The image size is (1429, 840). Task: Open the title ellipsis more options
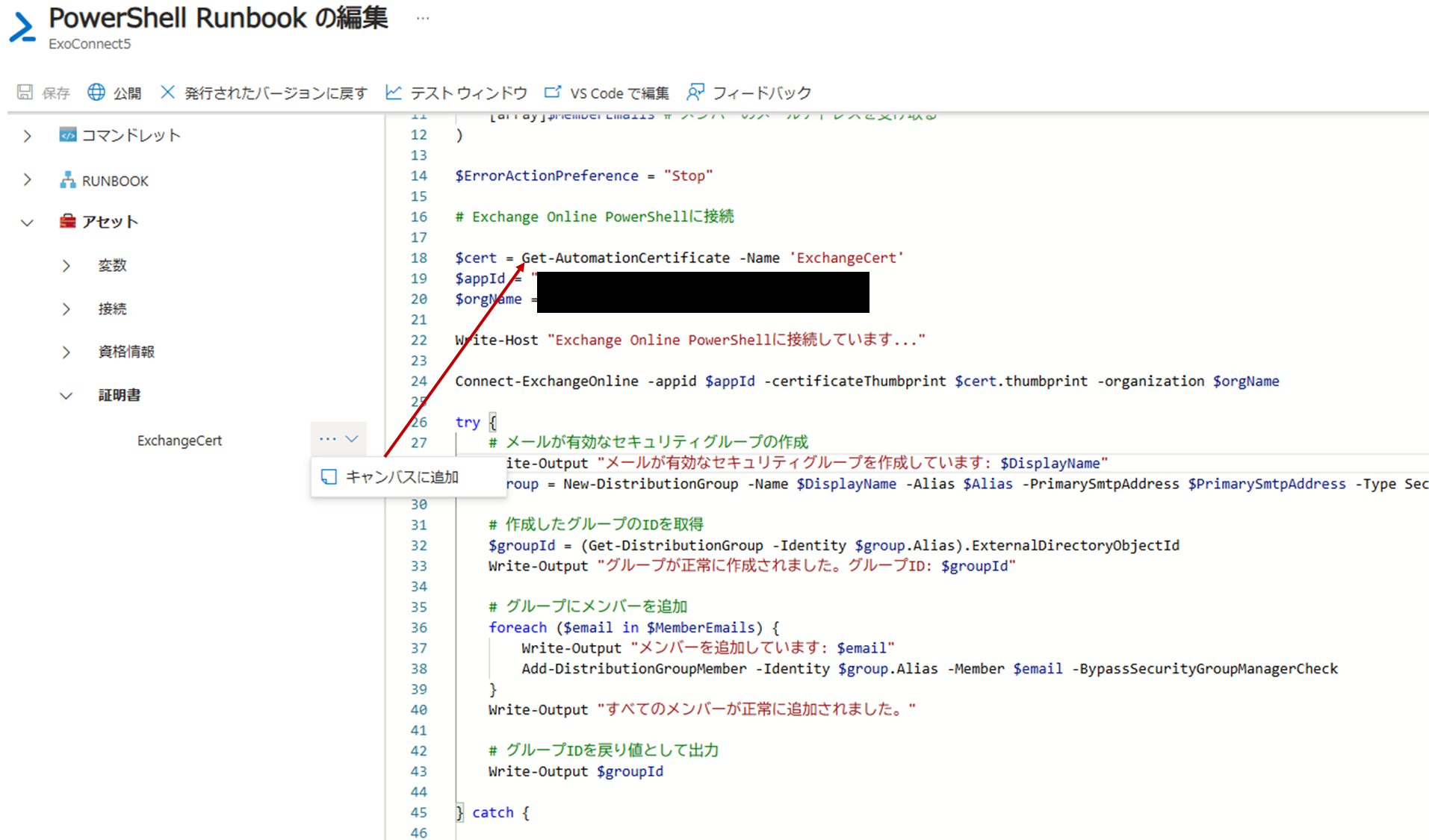click(423, 18)
